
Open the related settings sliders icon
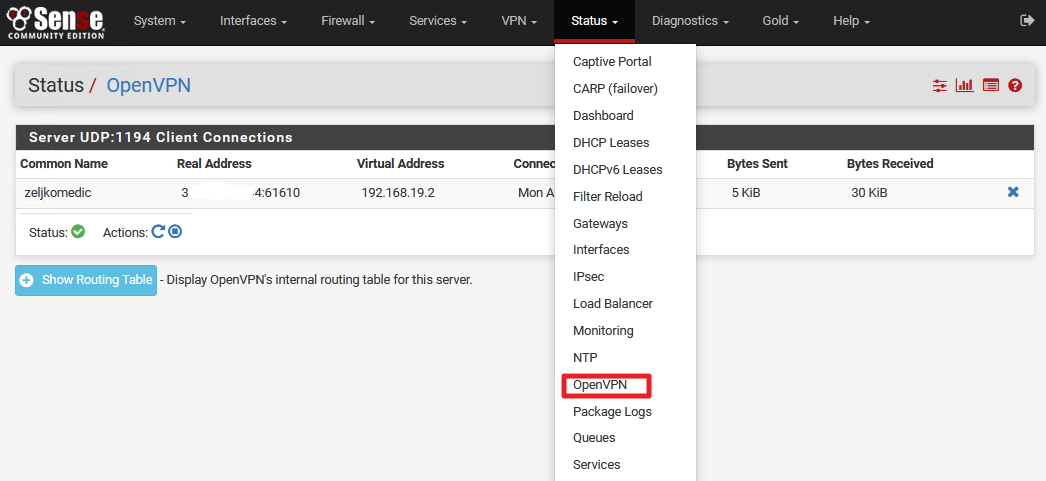pos(939,85)
